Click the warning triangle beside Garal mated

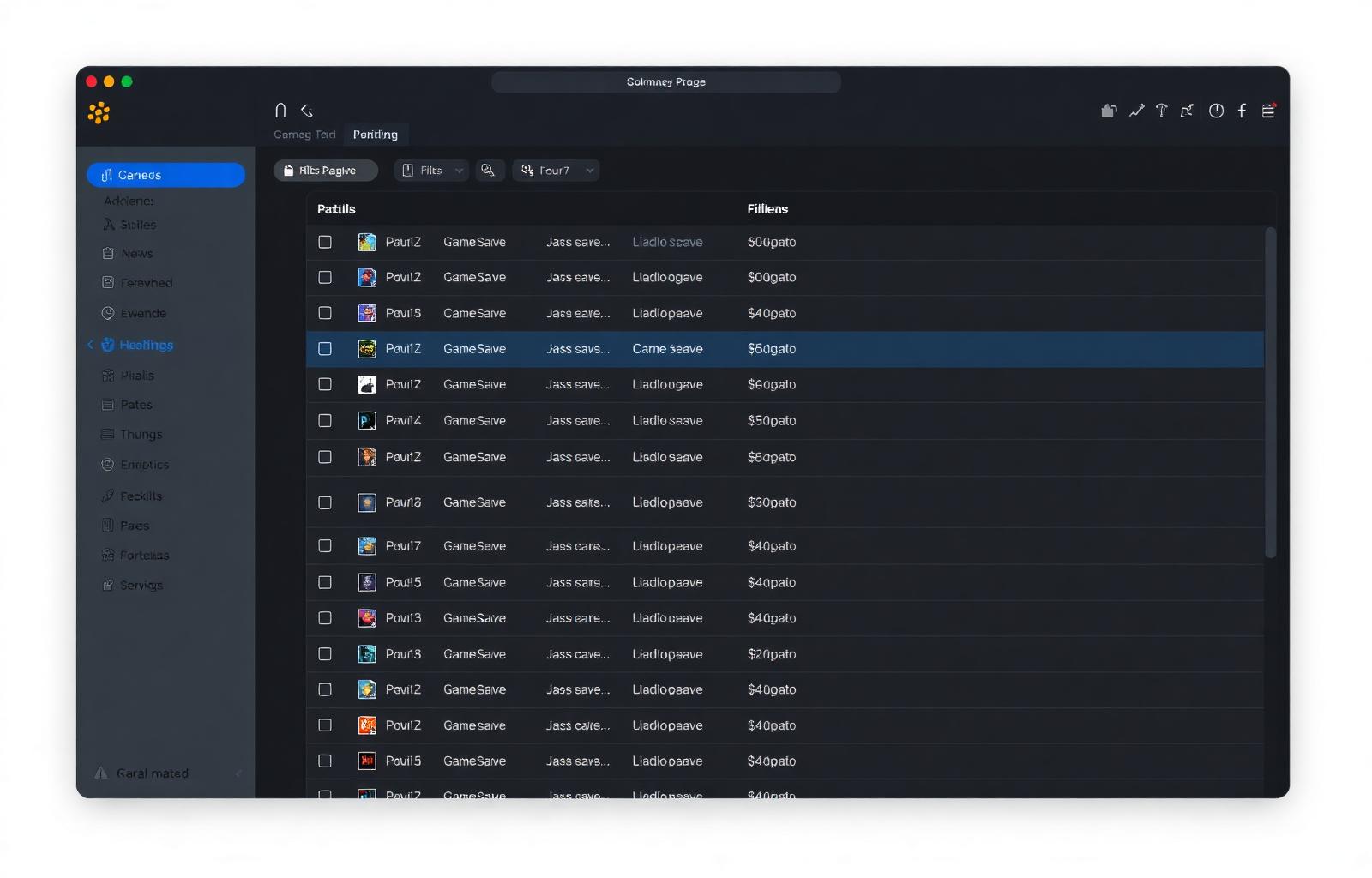101,773
